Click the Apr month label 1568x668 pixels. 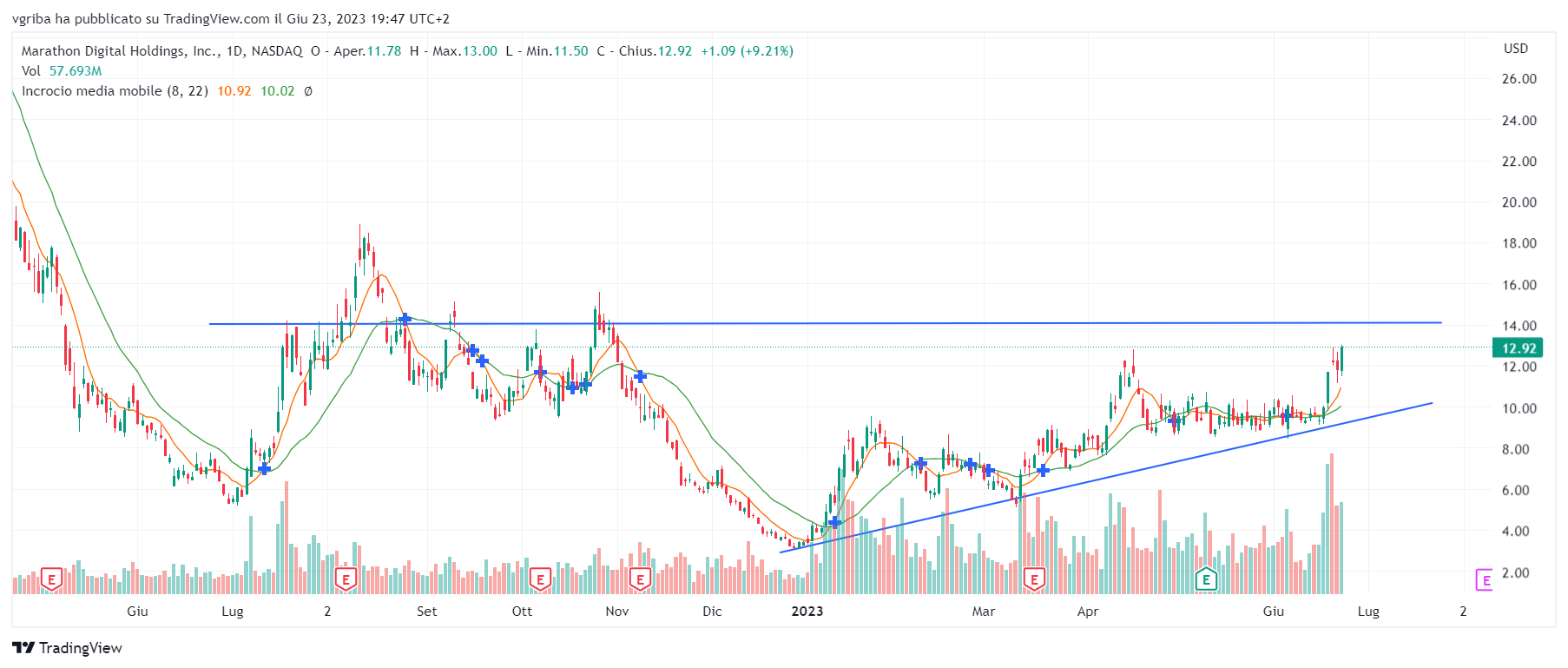pyautogui.click(x=1088, y=612)
